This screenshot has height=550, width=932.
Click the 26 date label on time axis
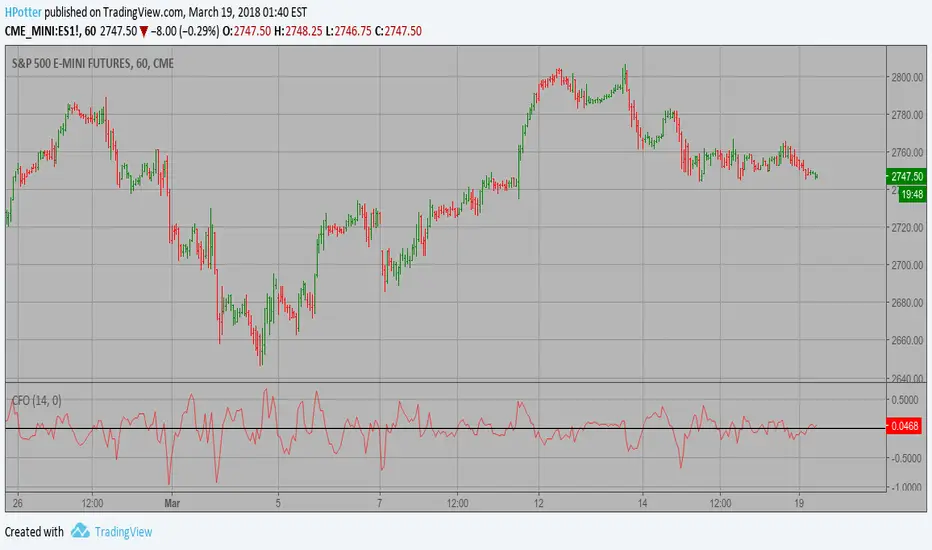click(x=17, y=503)
